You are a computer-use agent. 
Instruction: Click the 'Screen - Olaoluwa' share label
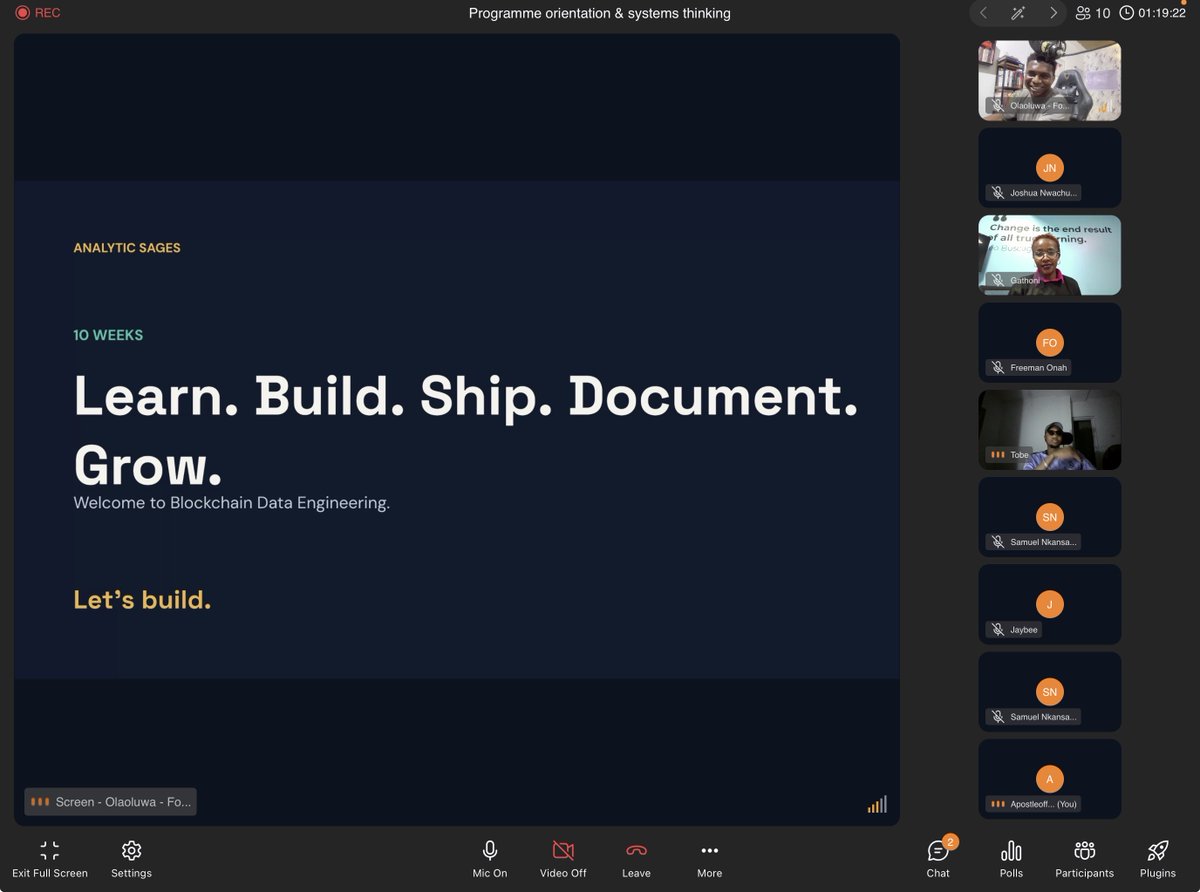[110, 802]
